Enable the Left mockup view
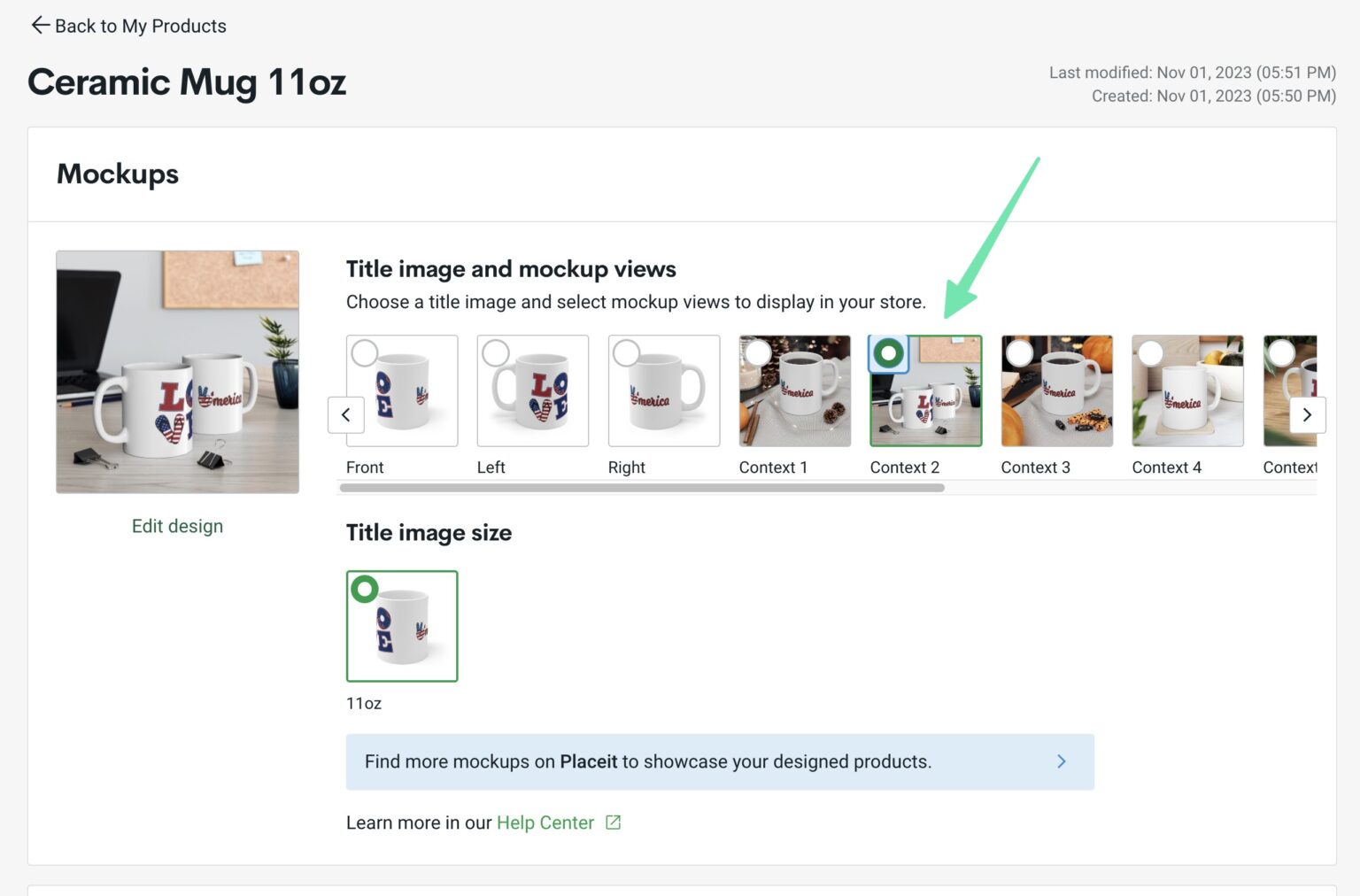The width and height of the screenshot is (1360, 896). click(497, 352)
